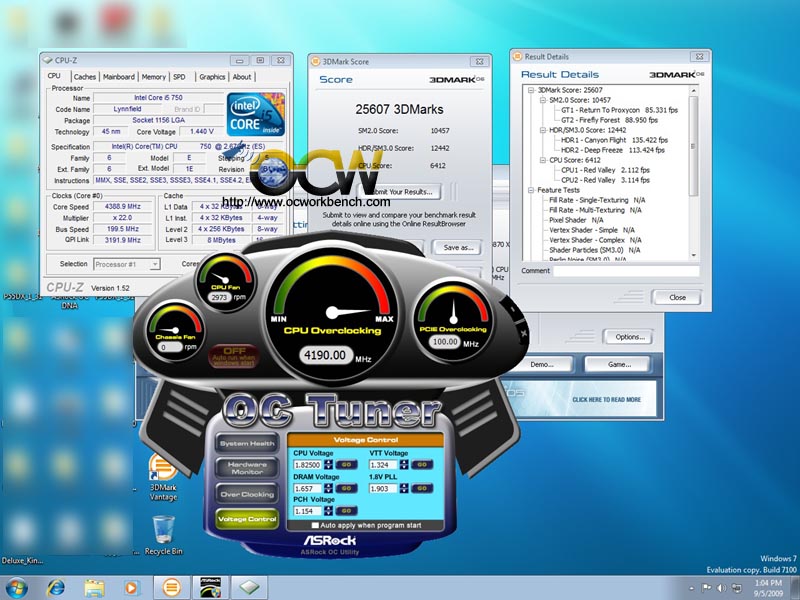Click the ASRock logo in OC Tuner
The height and width of the screenshot is (600, 800).
(330, 540)
